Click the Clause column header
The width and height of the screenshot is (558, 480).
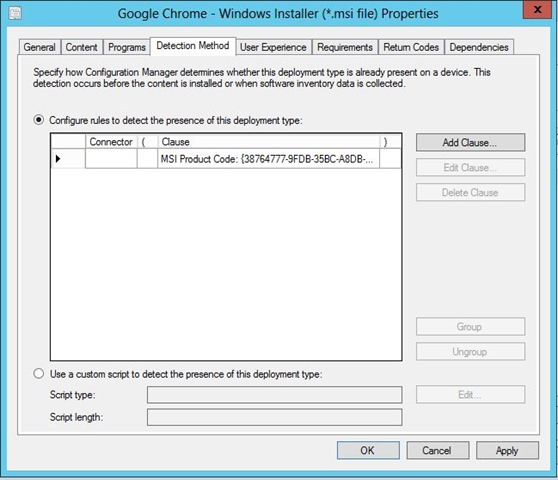click(x=269, y=142)
